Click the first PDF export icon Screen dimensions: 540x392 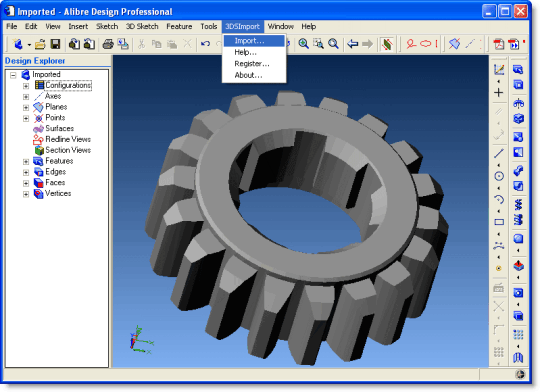499,44
